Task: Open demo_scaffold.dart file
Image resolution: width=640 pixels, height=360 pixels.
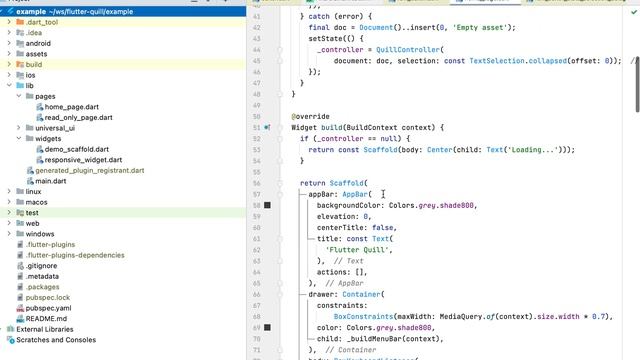Action: pos(77,149)
